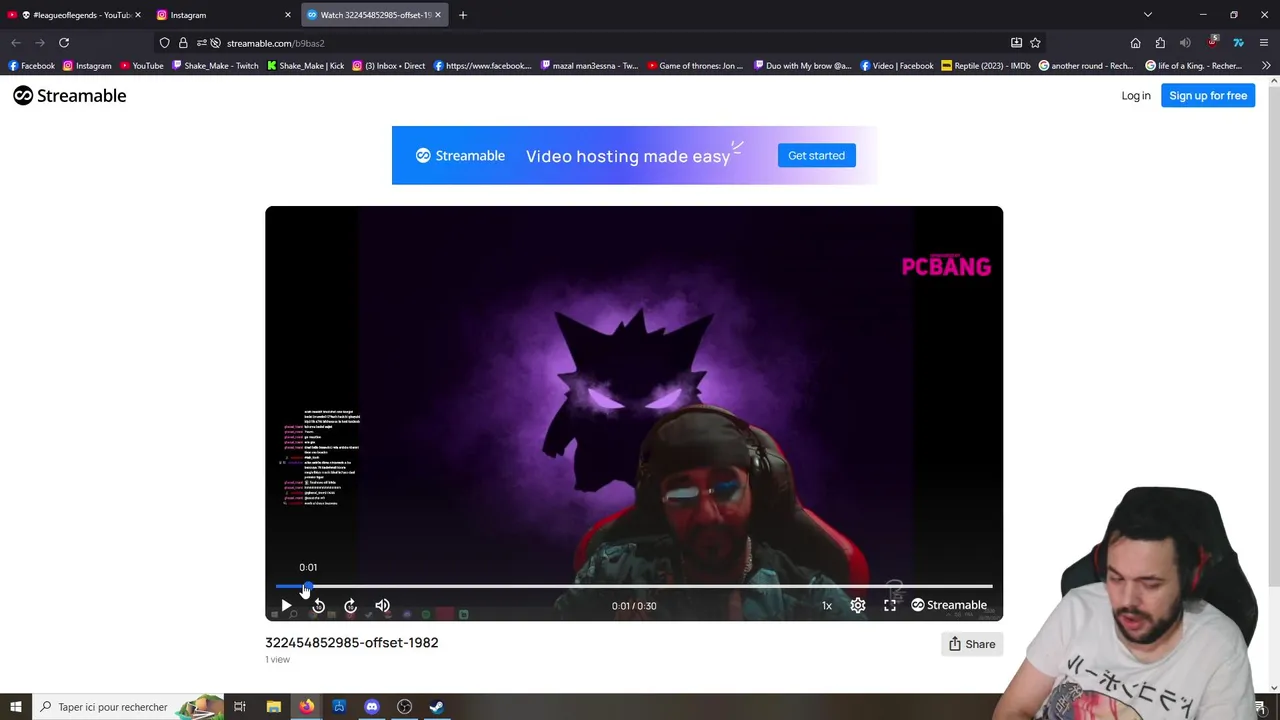
Task: Show more bookmarks with the chevron
Action: (x=1266, y=66)
